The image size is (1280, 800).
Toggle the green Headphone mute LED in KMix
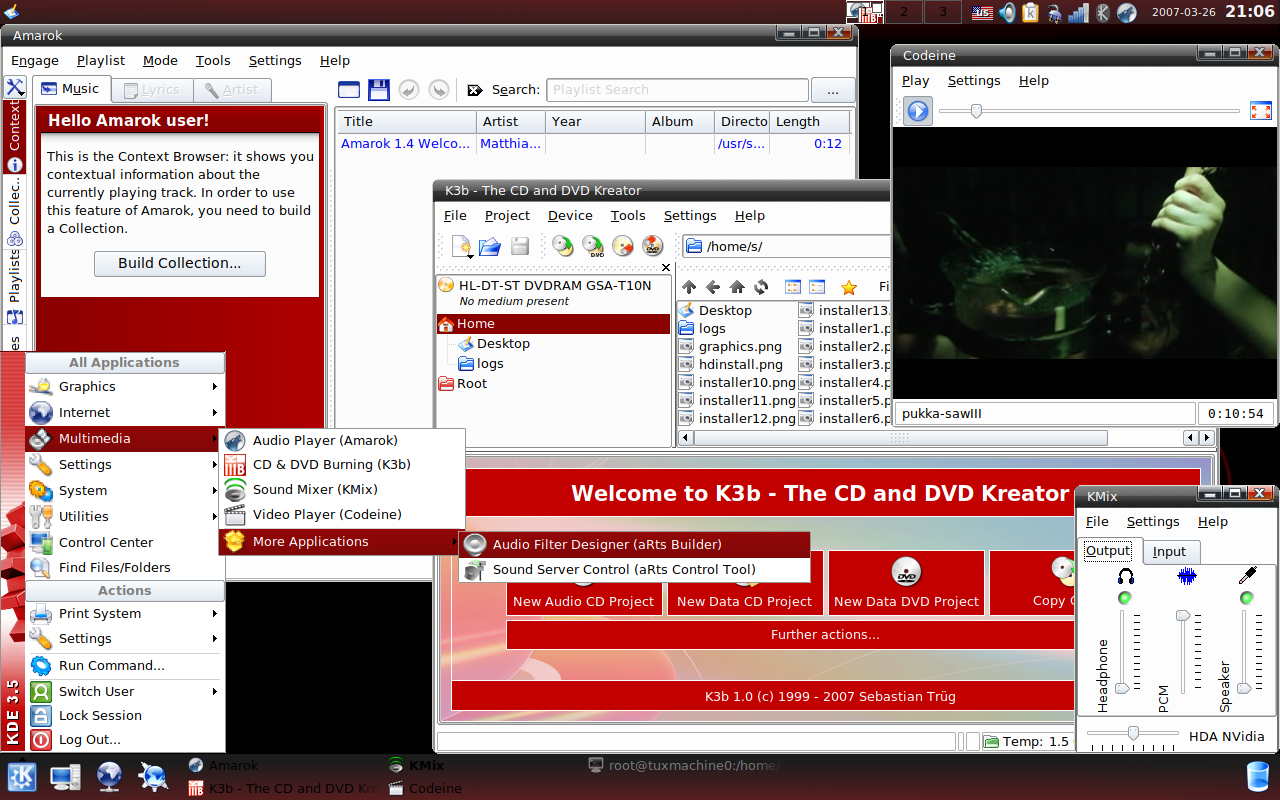coord(1125,598)
